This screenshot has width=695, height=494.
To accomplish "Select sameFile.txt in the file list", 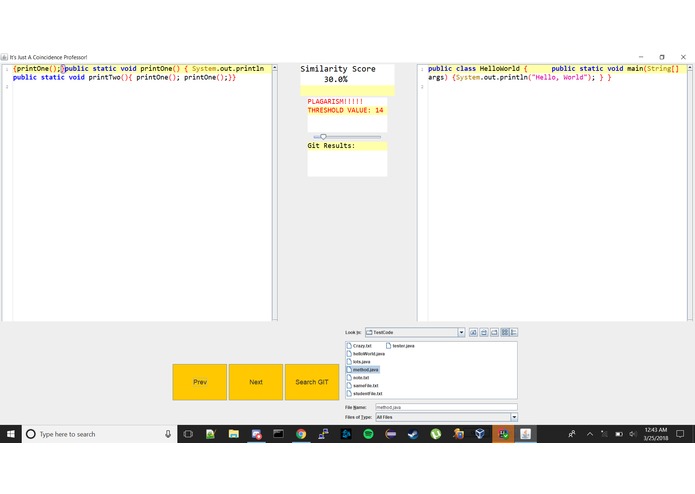I will pos(363,385).
